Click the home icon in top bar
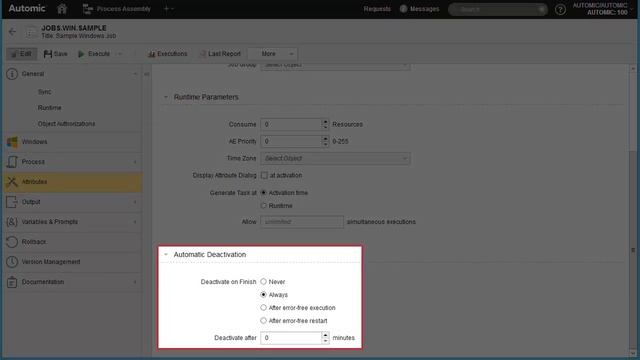640x360 pixels. pyautogui.click(x=62, y=9)
